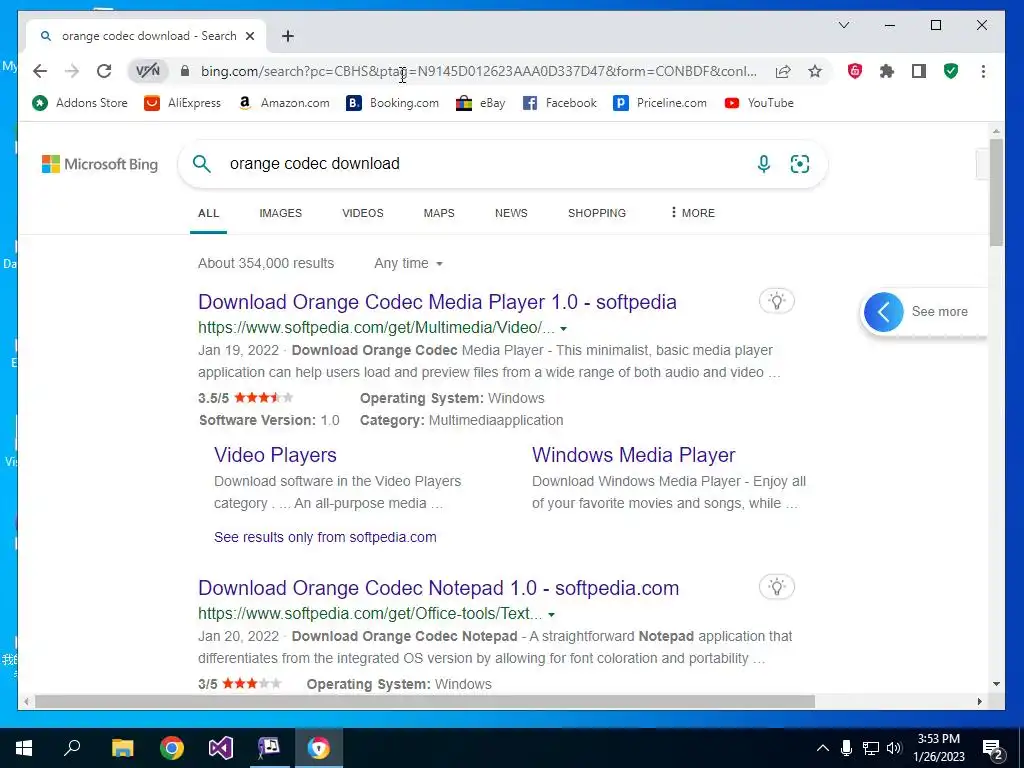Open the Any time date filter

[408, 263]
